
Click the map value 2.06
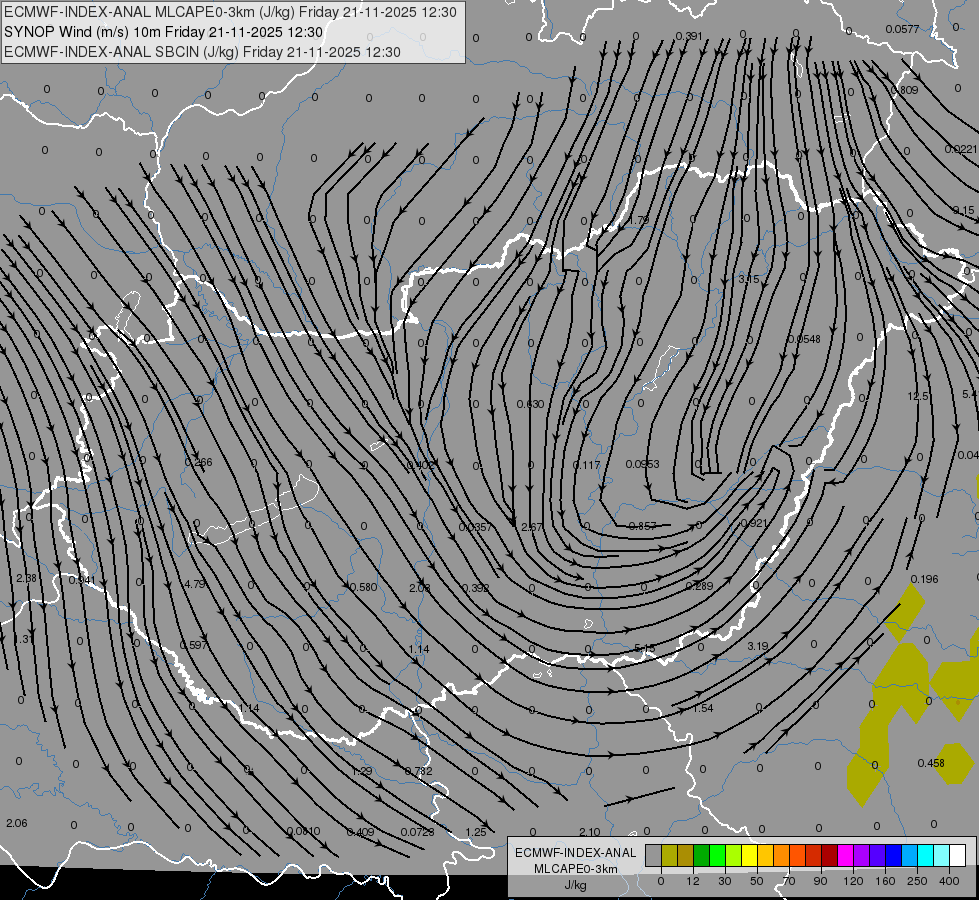click(17, 823)
